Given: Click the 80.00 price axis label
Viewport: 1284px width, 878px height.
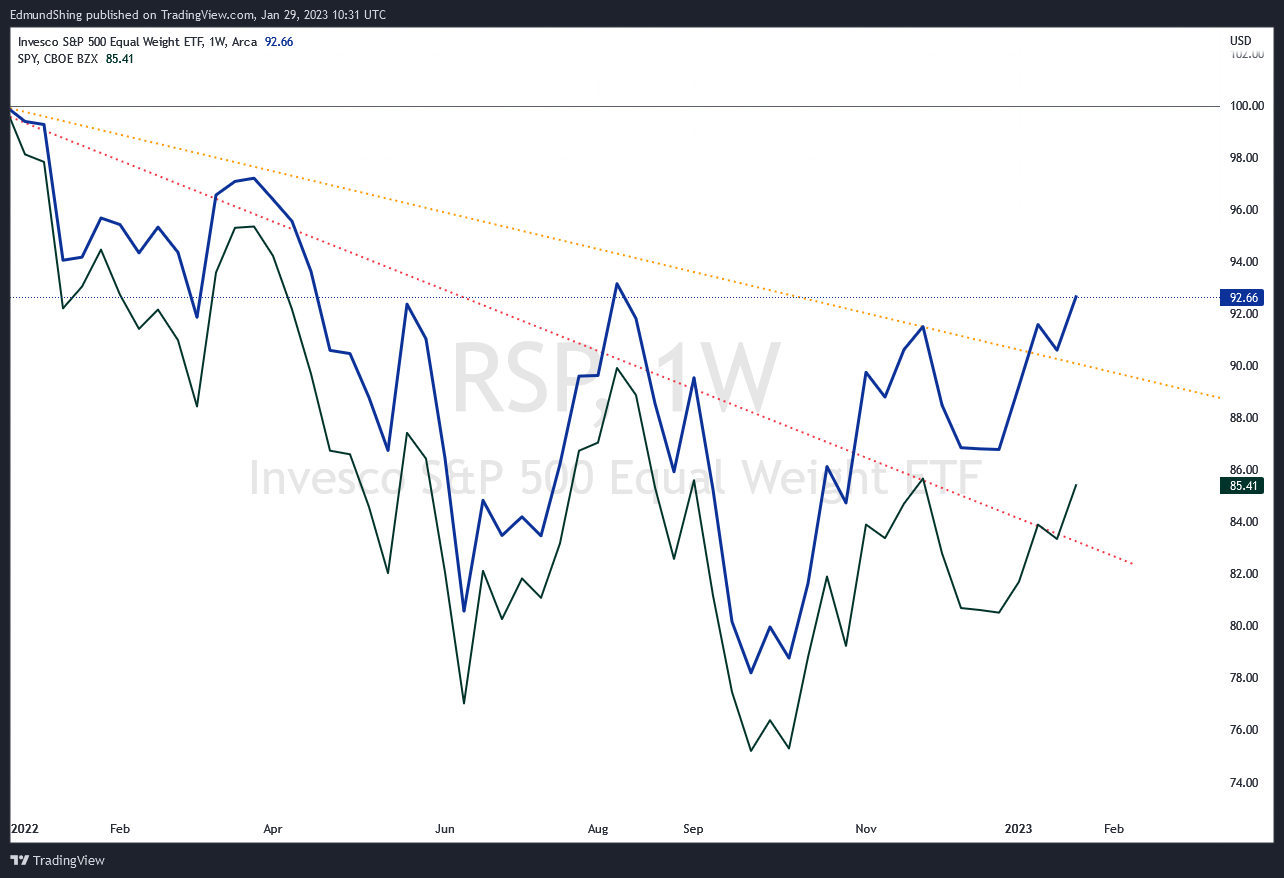Looking at the screenshot, I should click(1245, 626).
